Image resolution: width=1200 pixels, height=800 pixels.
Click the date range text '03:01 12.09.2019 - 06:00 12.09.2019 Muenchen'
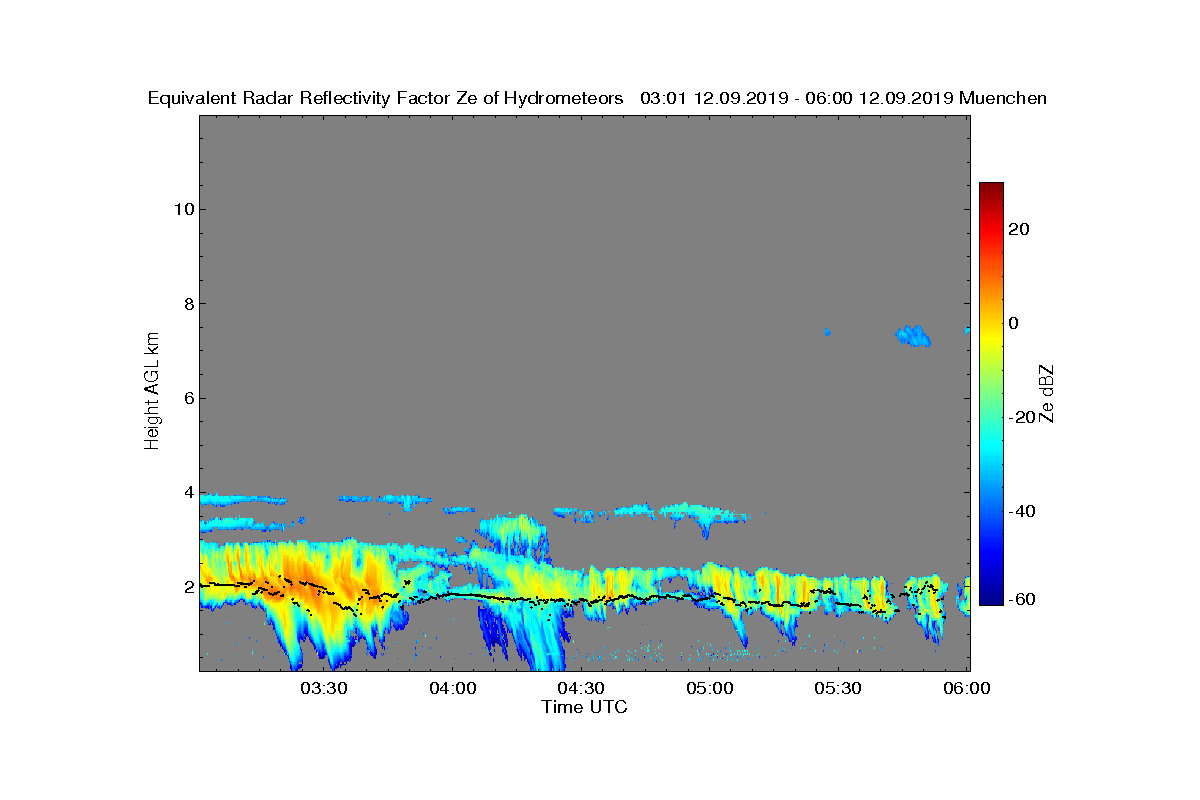point(843,98)
